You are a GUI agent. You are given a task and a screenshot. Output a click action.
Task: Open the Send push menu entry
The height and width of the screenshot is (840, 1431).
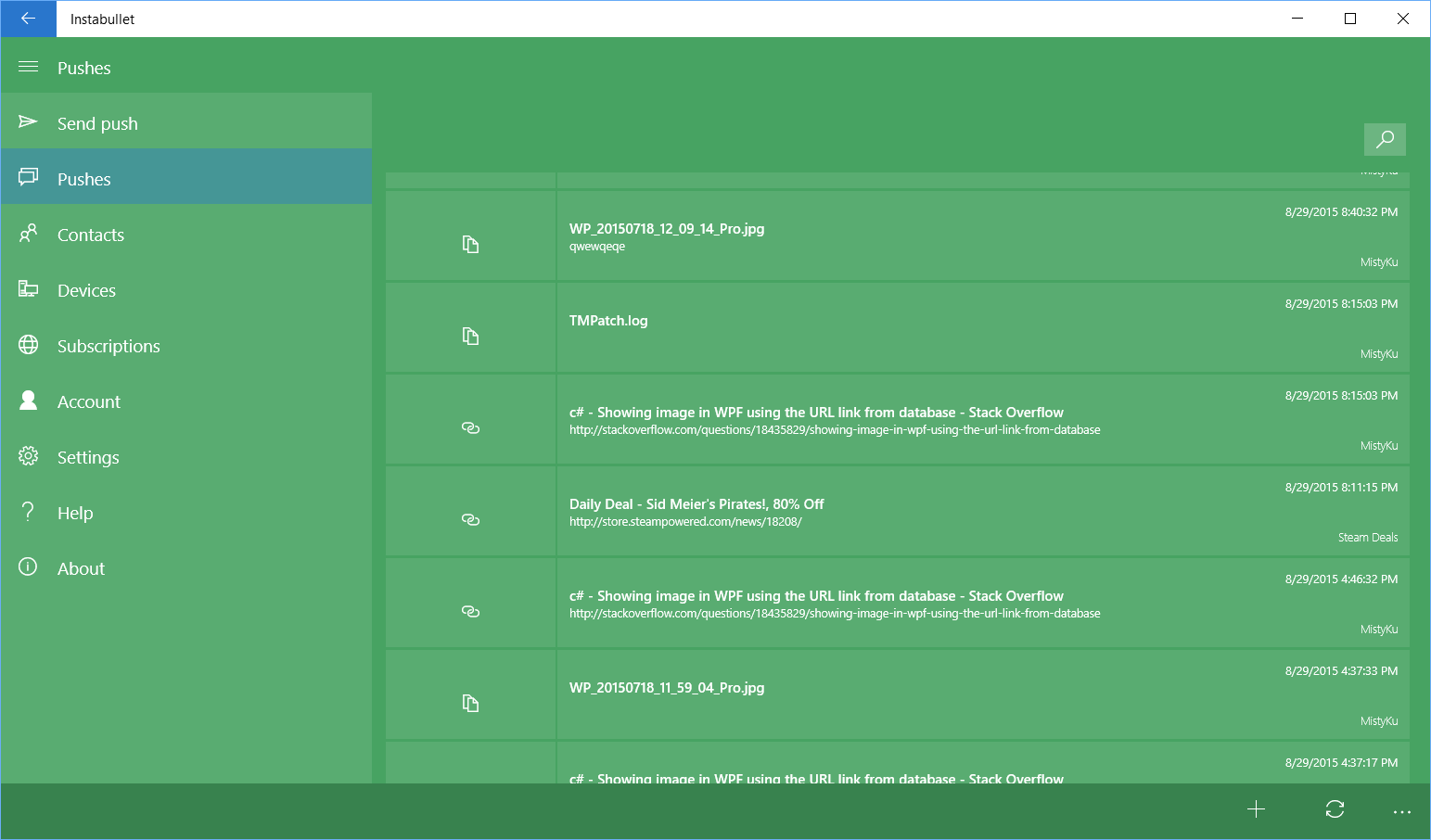(97, 122)
